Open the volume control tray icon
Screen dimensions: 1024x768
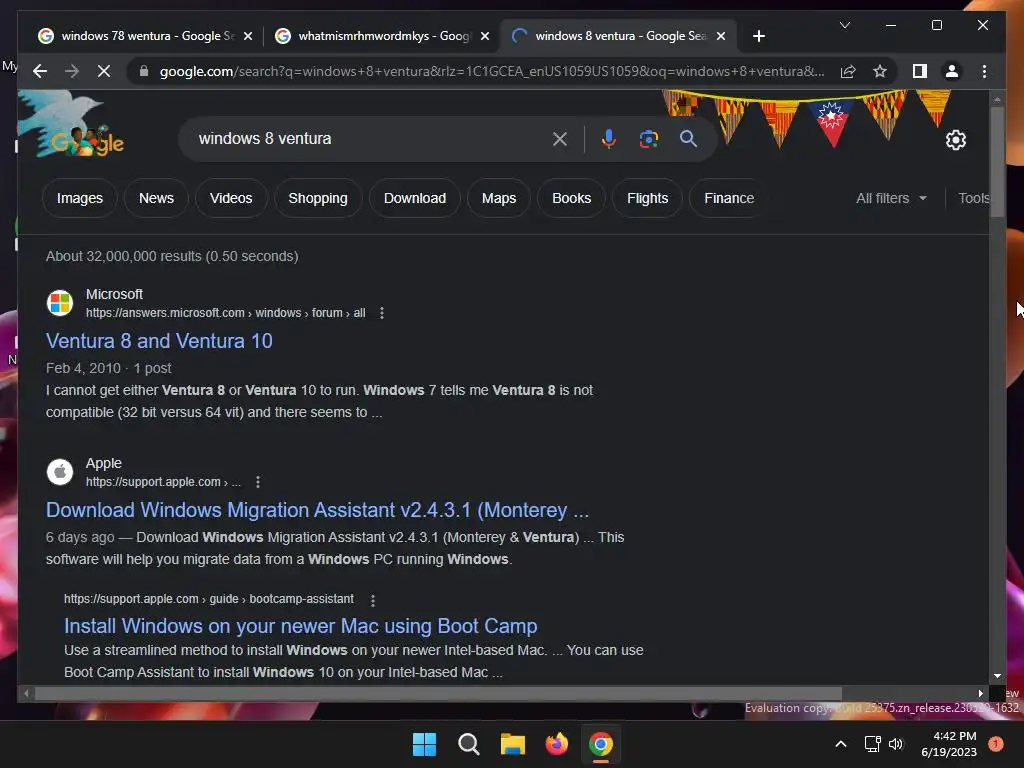(x=896, y=744)
